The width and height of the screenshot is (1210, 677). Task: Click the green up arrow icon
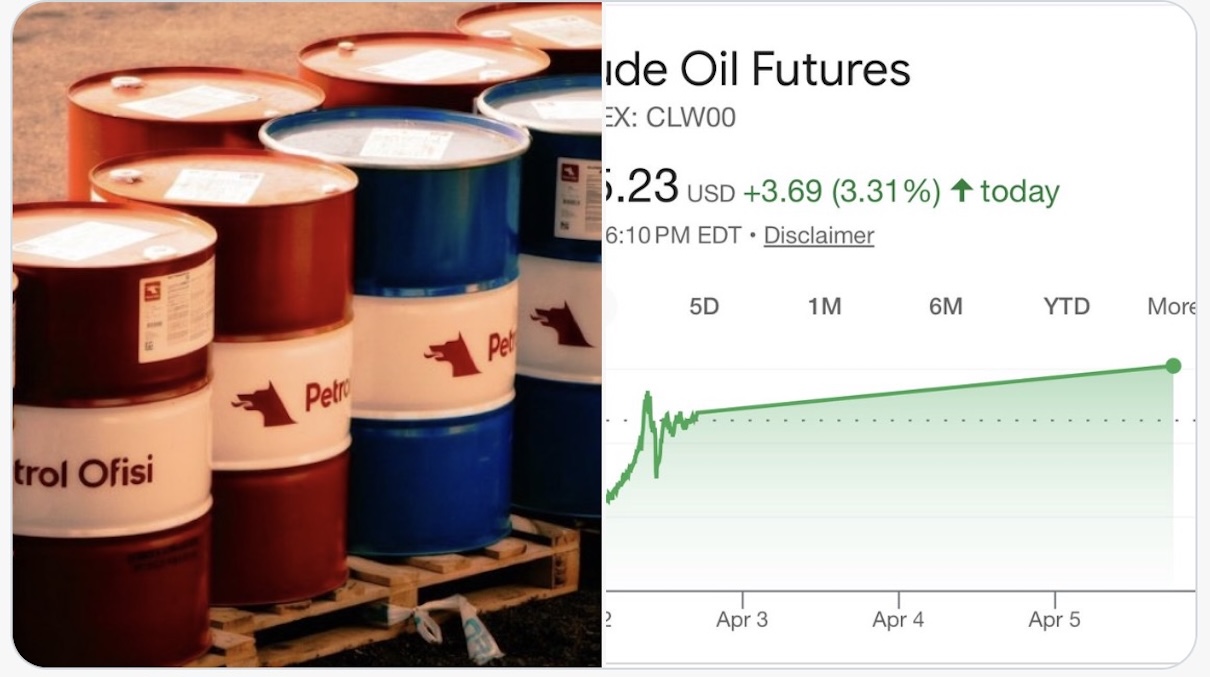pyautogui.click(x=961, y=190)
